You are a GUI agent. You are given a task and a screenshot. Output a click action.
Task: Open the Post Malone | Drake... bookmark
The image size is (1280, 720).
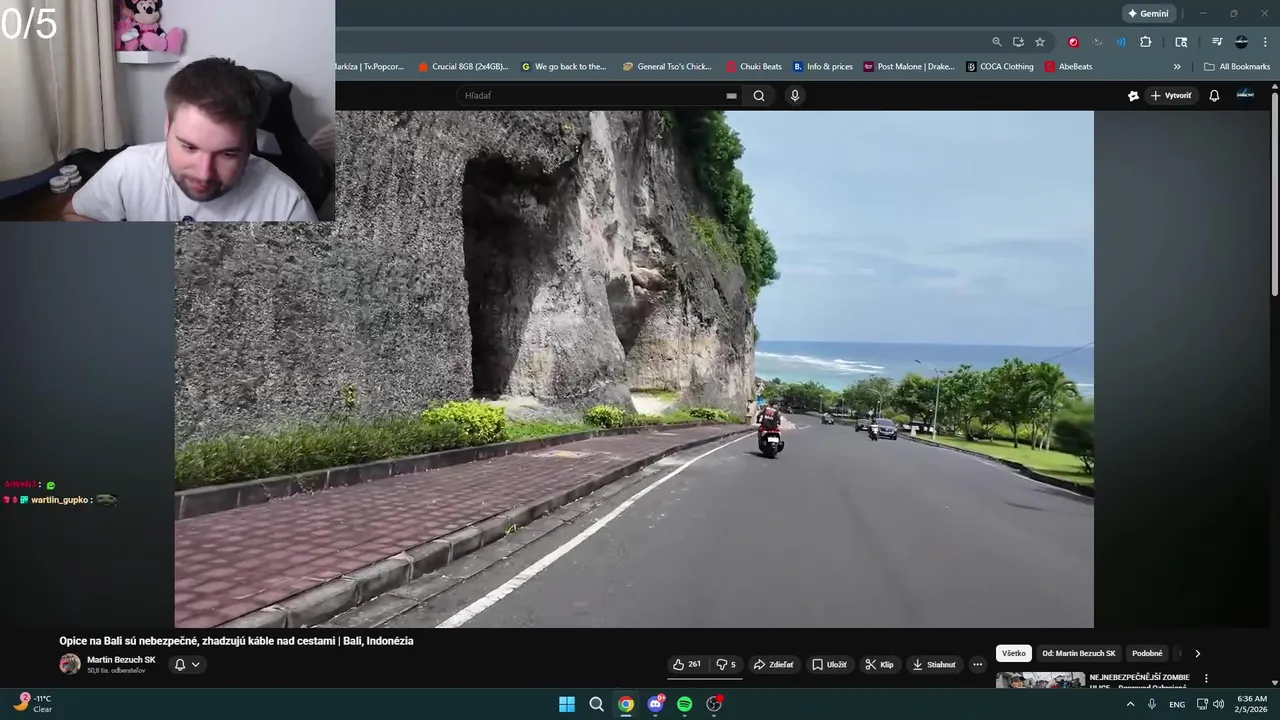[x=909, y=67]
